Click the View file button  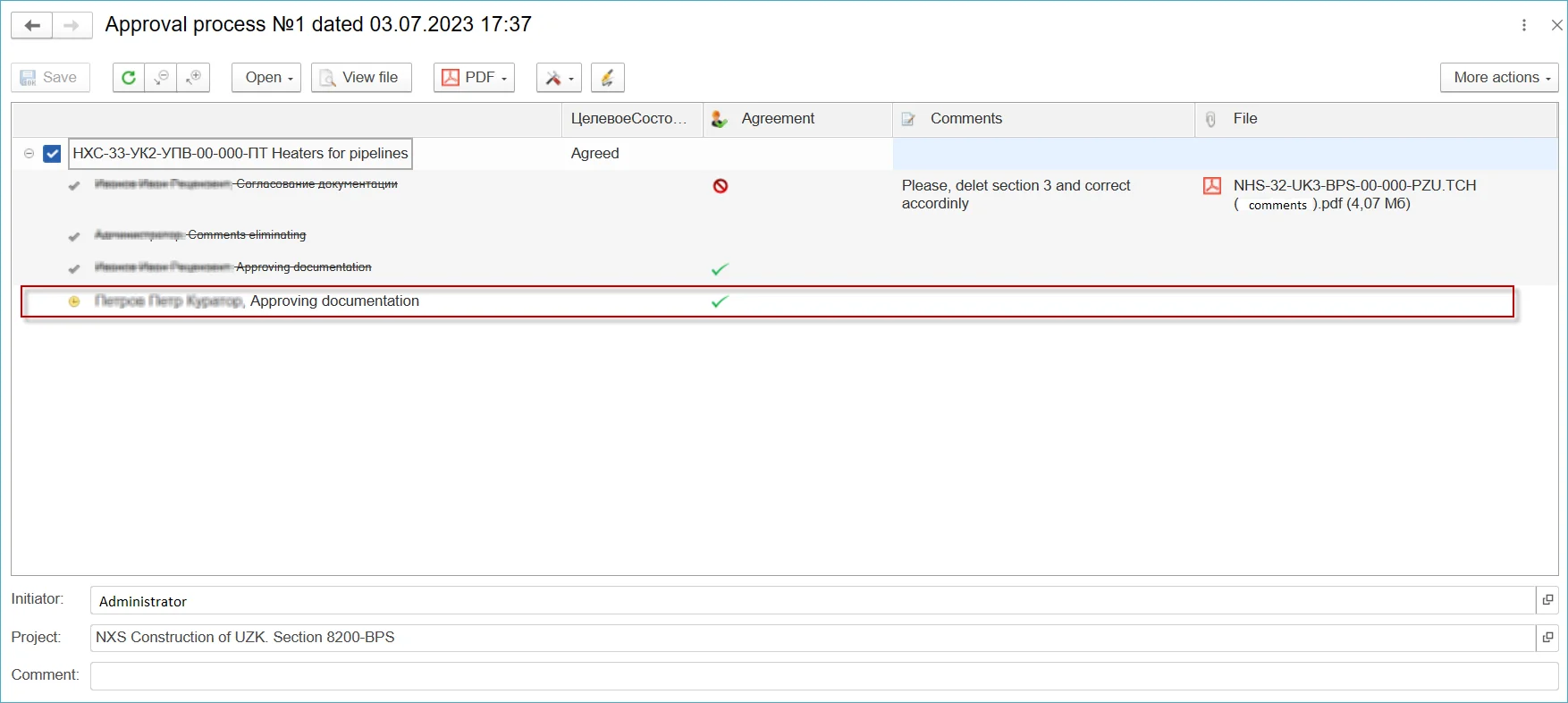point(361,78)
